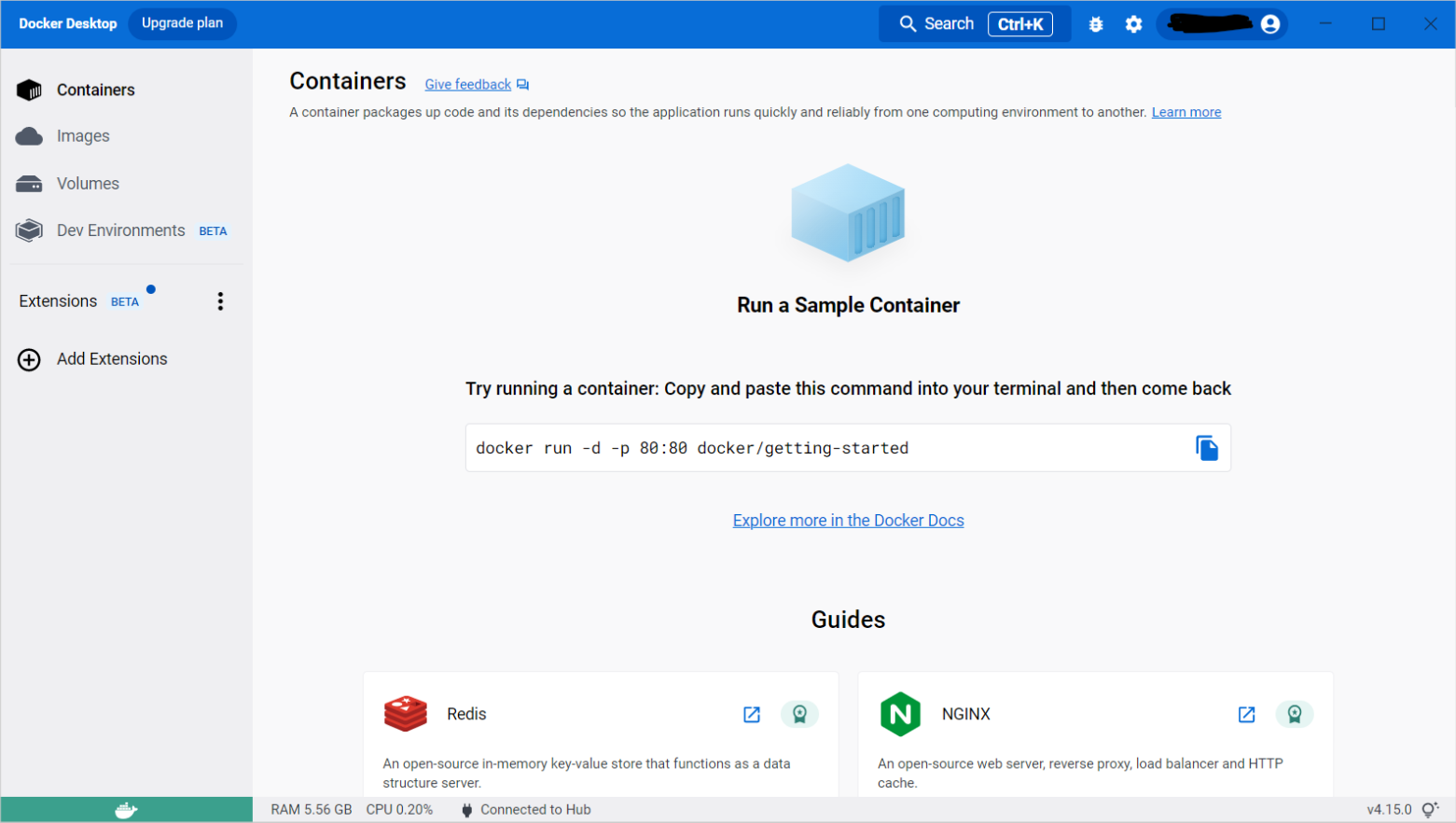This screenshot has height=823, width=1456.
Task: Click the Redis logo icon
Action: click(405, 714)
